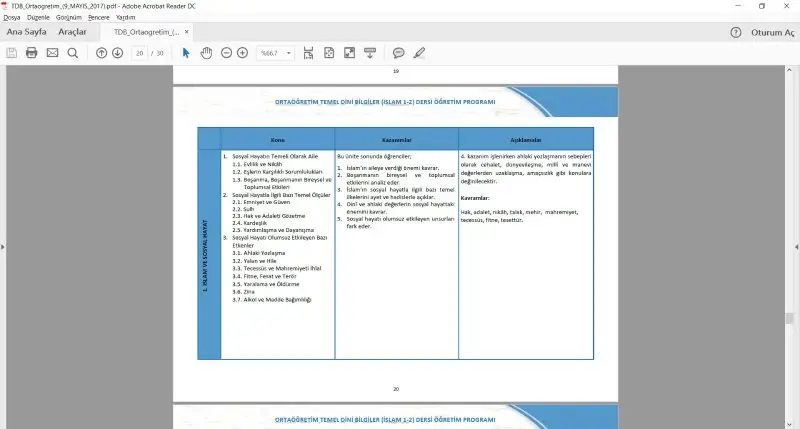
Task: Open the Yardım menu
Action: coord(126,17)
